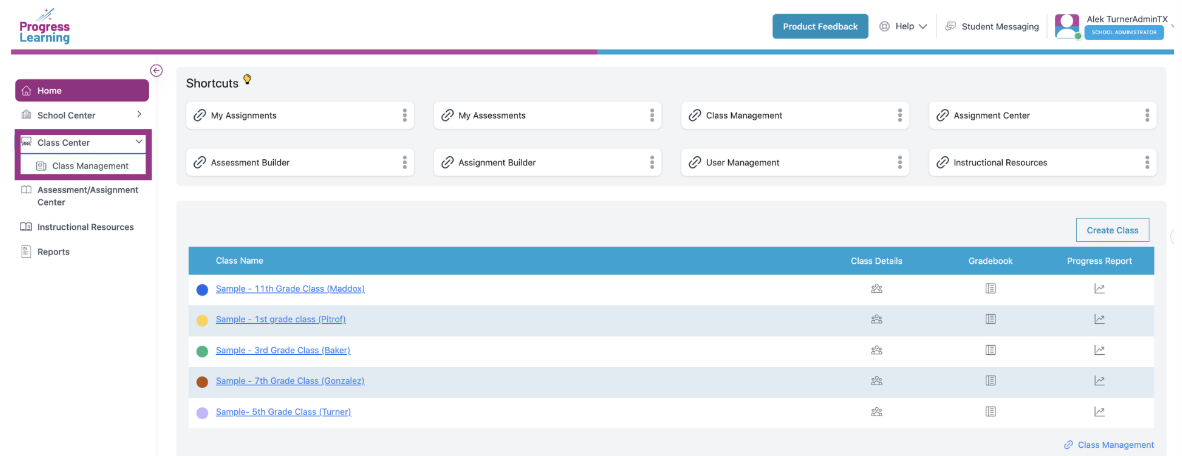This screenshot has height=456, width=1182.
Task: Click the Progress Learning logo
Action: (44, 27)
